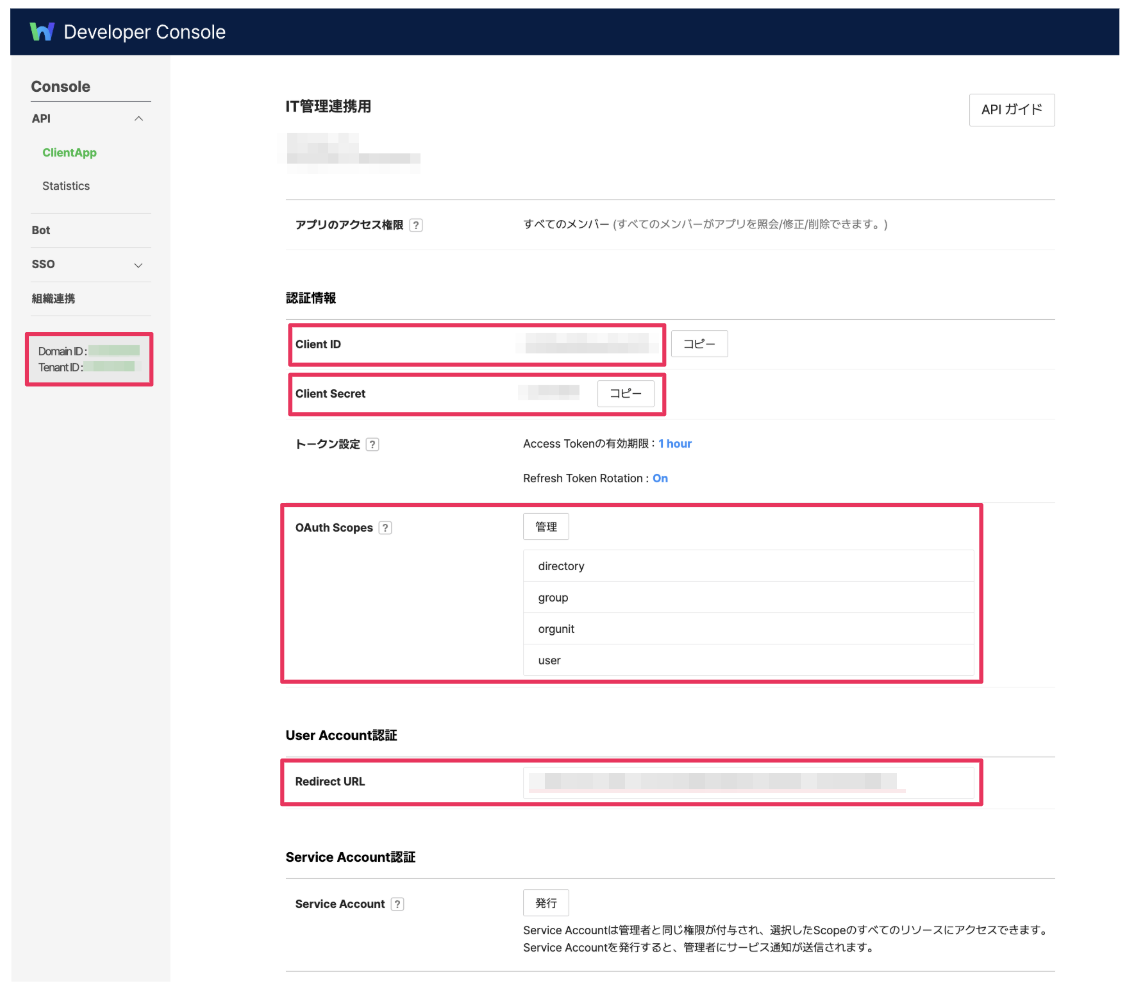Click the Developer Console title
The image size is (1124, 988).
click(145, 32)
